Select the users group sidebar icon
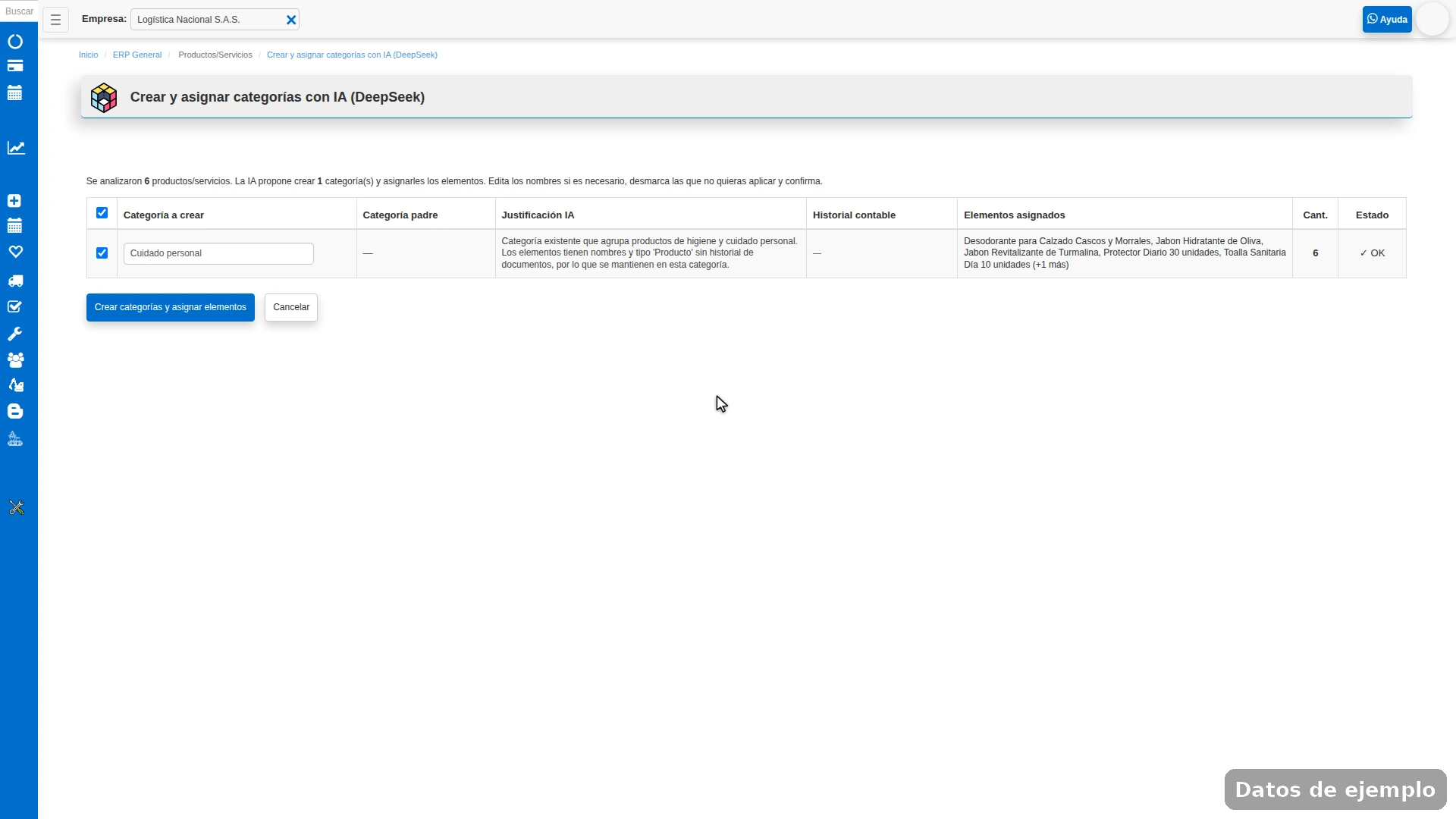This screenshot has width=1456, height=819. [x=15, y=359]
